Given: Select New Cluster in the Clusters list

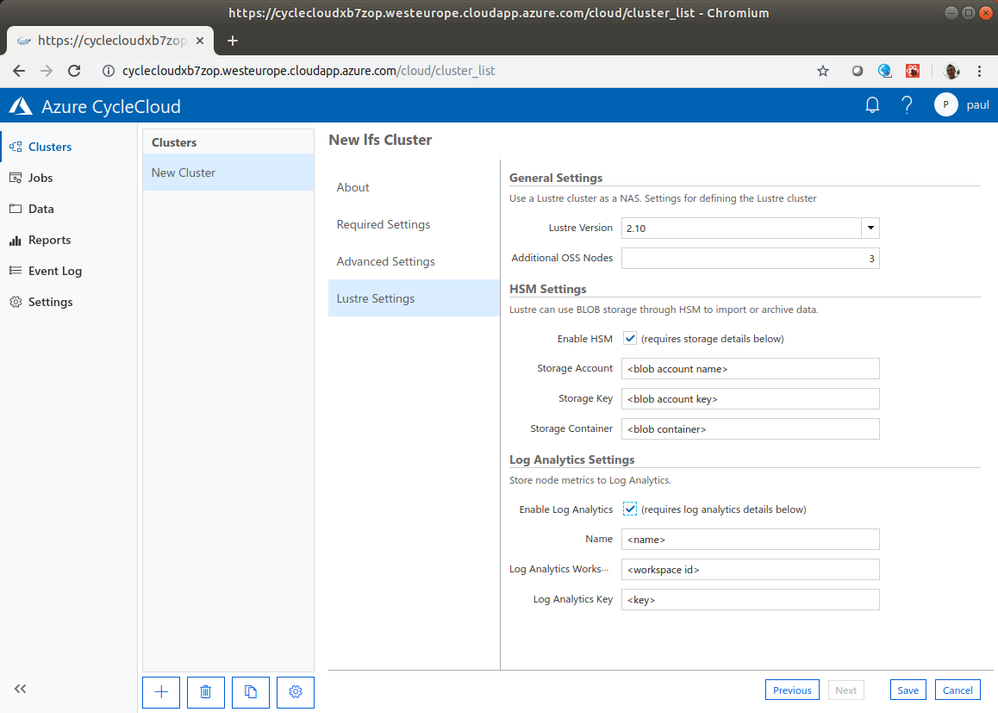Looking at the screenshot, I should pyautogui.click(x=228, y=173).
